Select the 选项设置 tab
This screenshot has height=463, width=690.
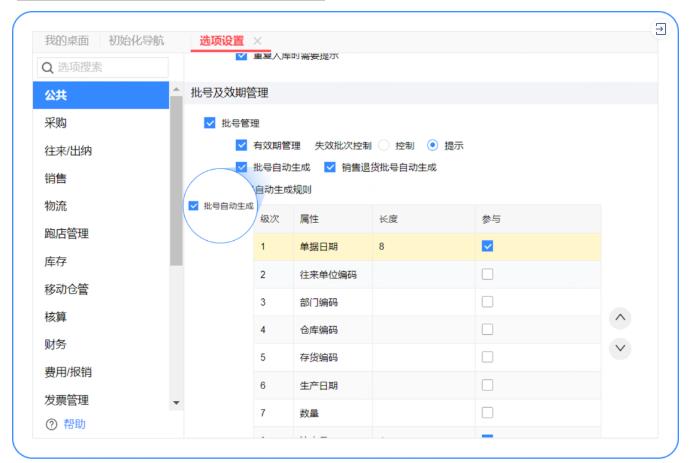click(x=221, y=41)
